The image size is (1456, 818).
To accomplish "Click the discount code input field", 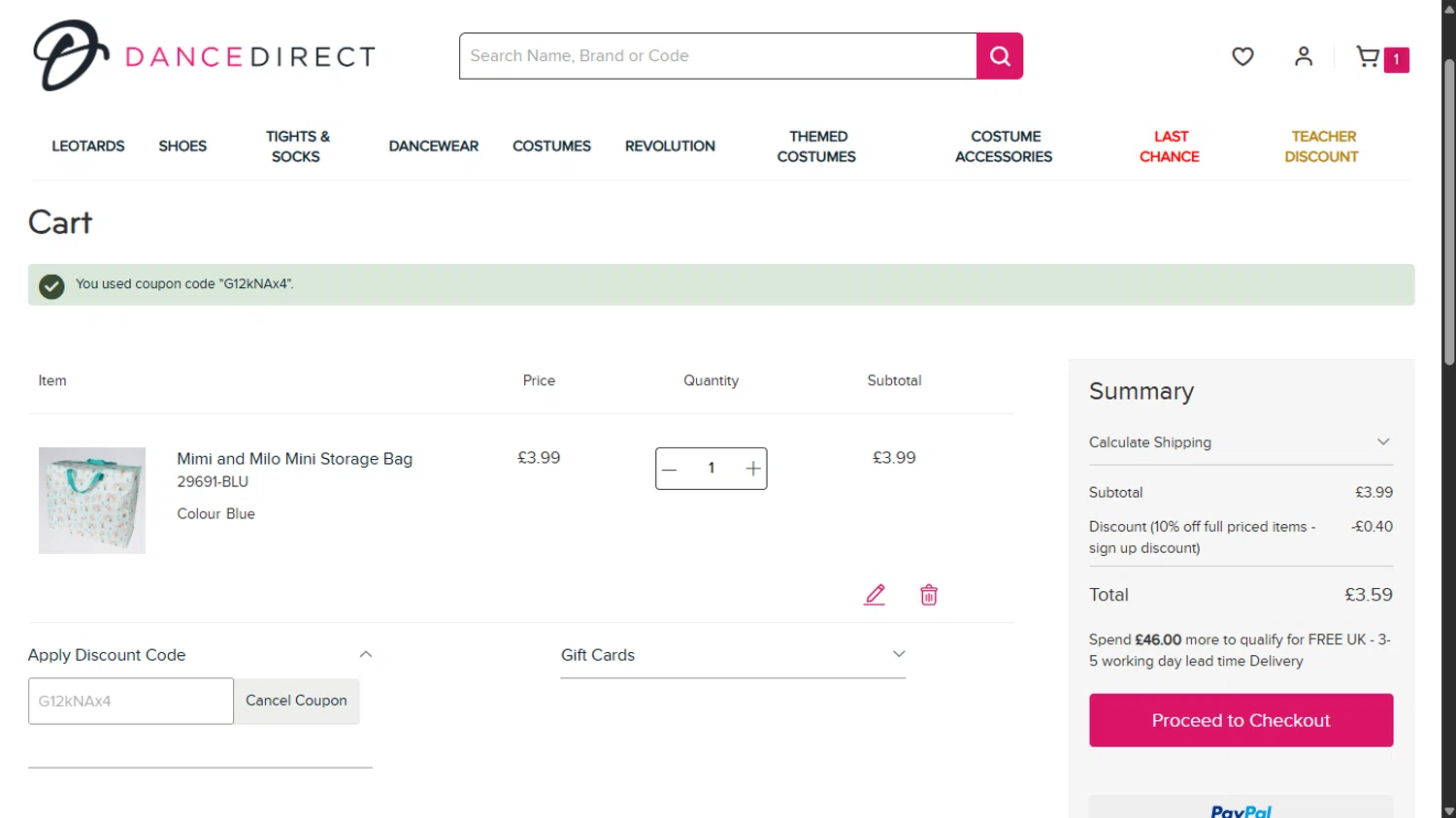I will pos(131,701).
